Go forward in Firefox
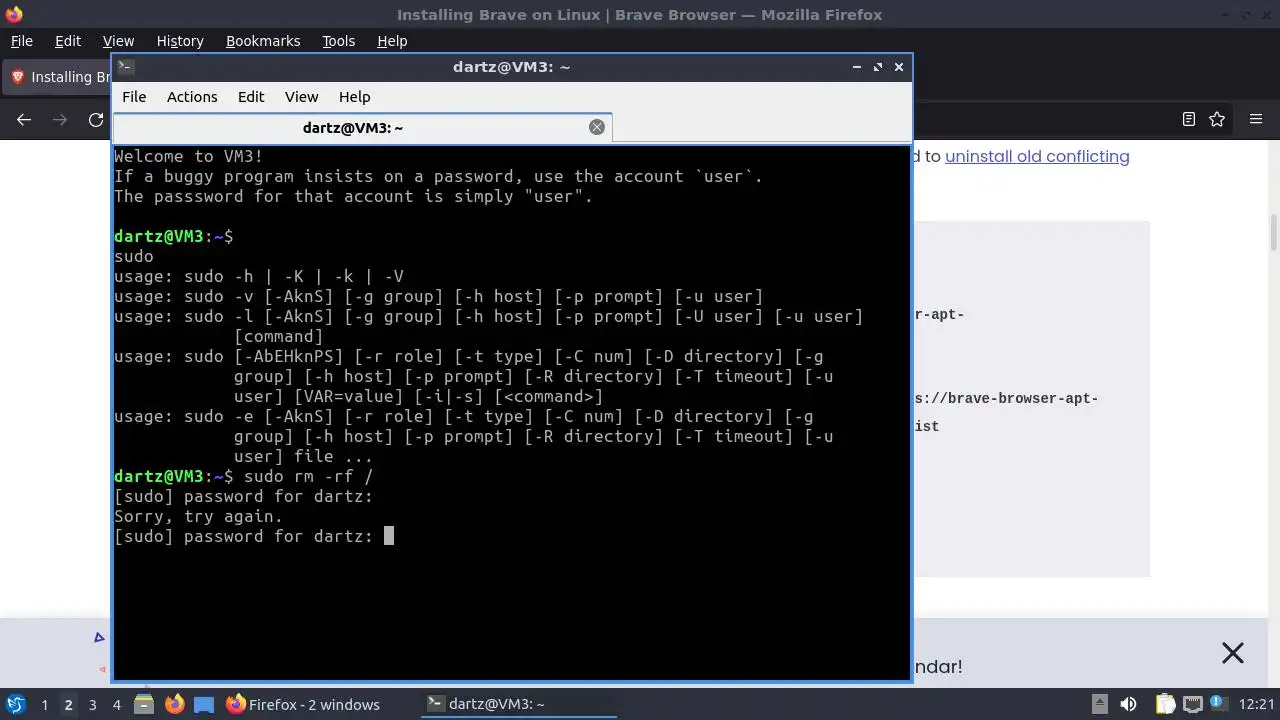1280x720 pixels. (x=60, y=120)
